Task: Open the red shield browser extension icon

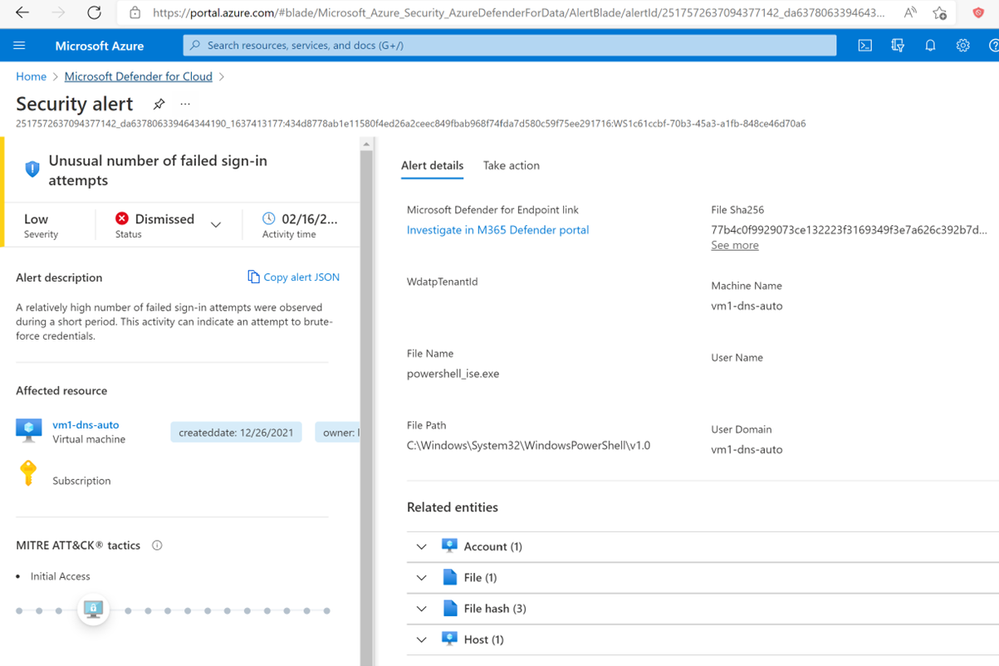Action: (978, 12)
